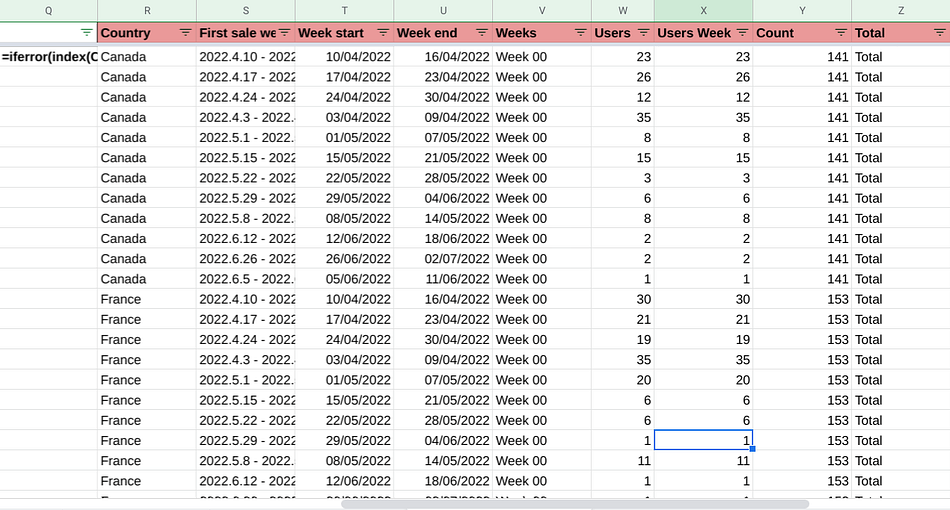Select Week end 18/06/2022 in France row
Viewport: 950px width, 510px height.
443,481
